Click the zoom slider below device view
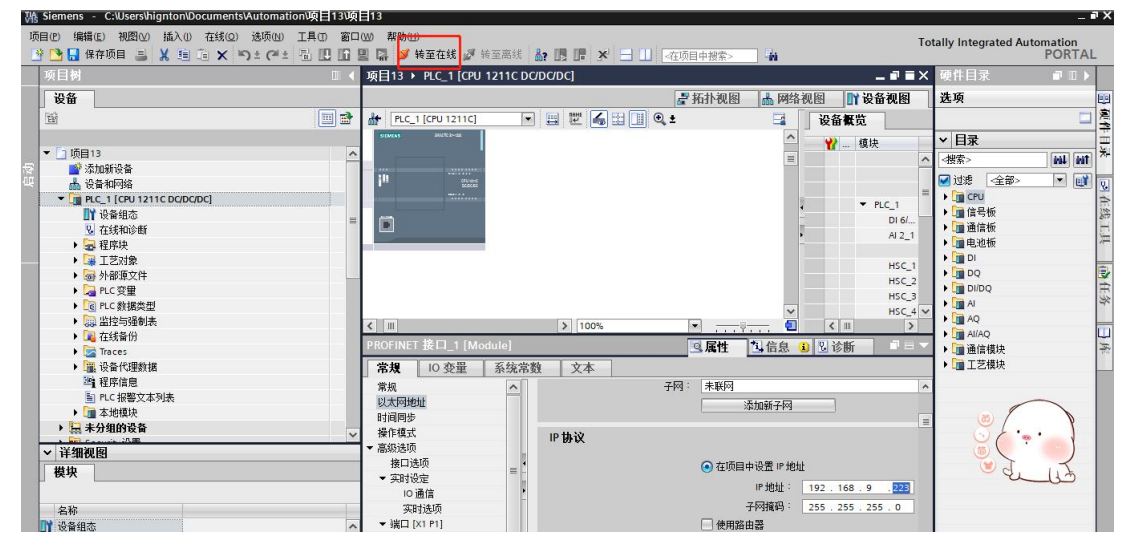Image resolution: width=1133 pixels, height=557 pixels. coord(742,327)
